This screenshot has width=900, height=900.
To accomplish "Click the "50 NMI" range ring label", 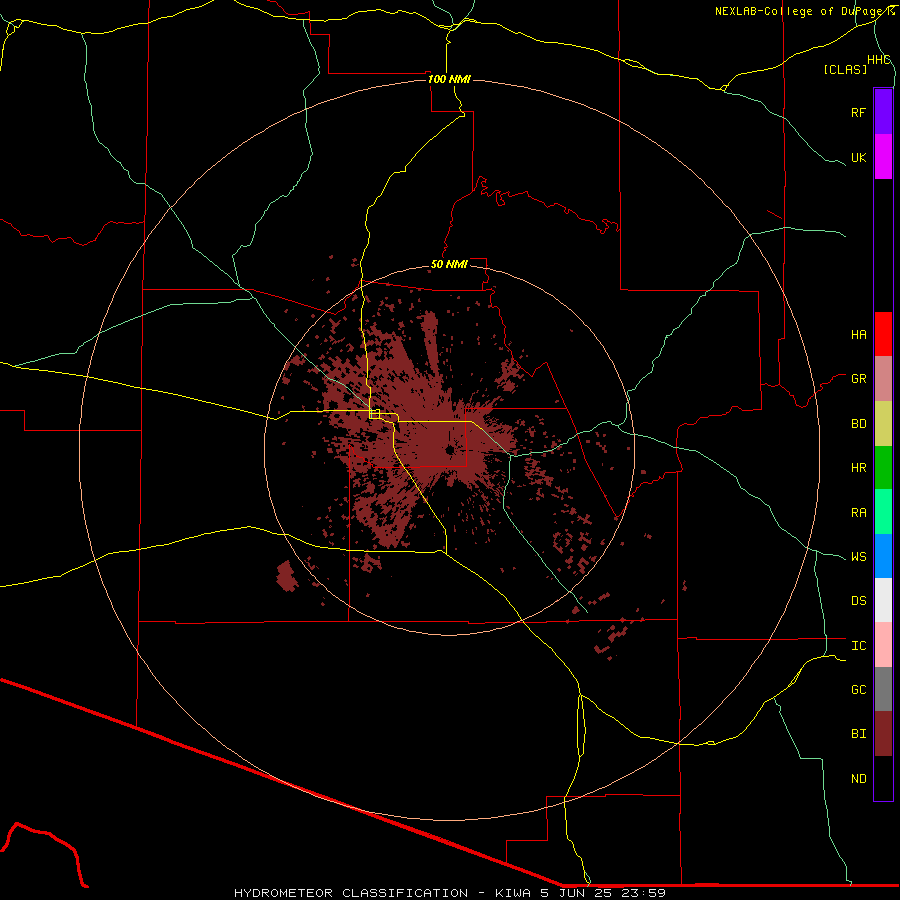I will point(449,264).
